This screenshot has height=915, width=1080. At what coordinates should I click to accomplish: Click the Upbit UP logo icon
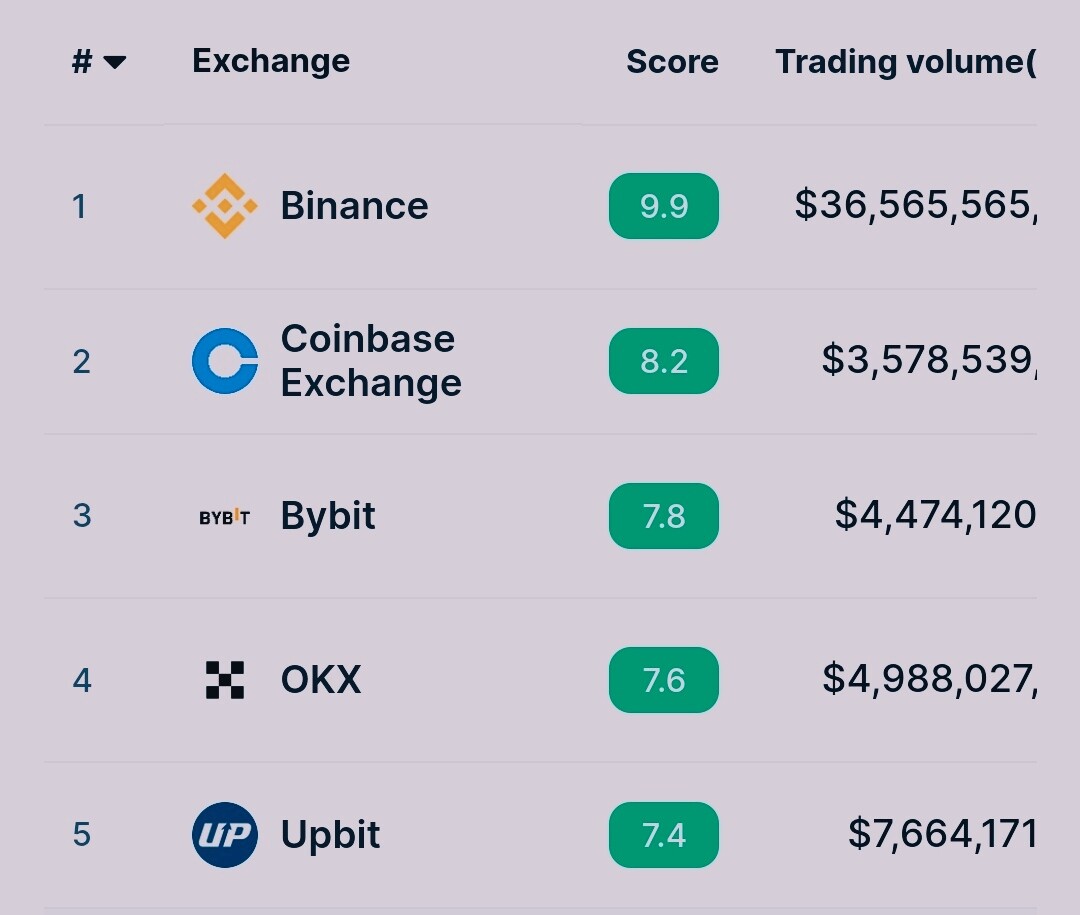[x=225, y=834]
